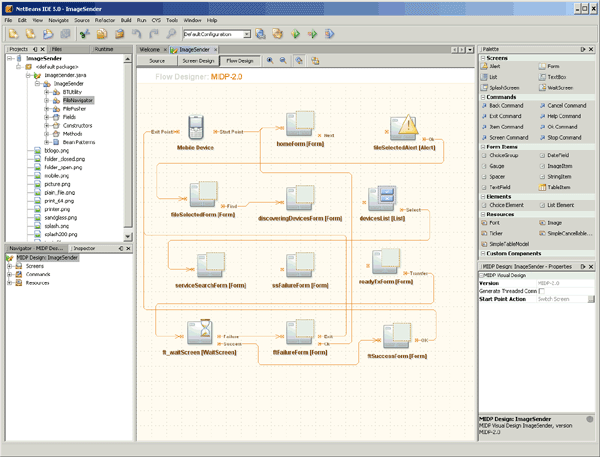The height and width of the screenshot is (457, 600).
Task: Click the Source view button
Action: (x=157, y=60)
